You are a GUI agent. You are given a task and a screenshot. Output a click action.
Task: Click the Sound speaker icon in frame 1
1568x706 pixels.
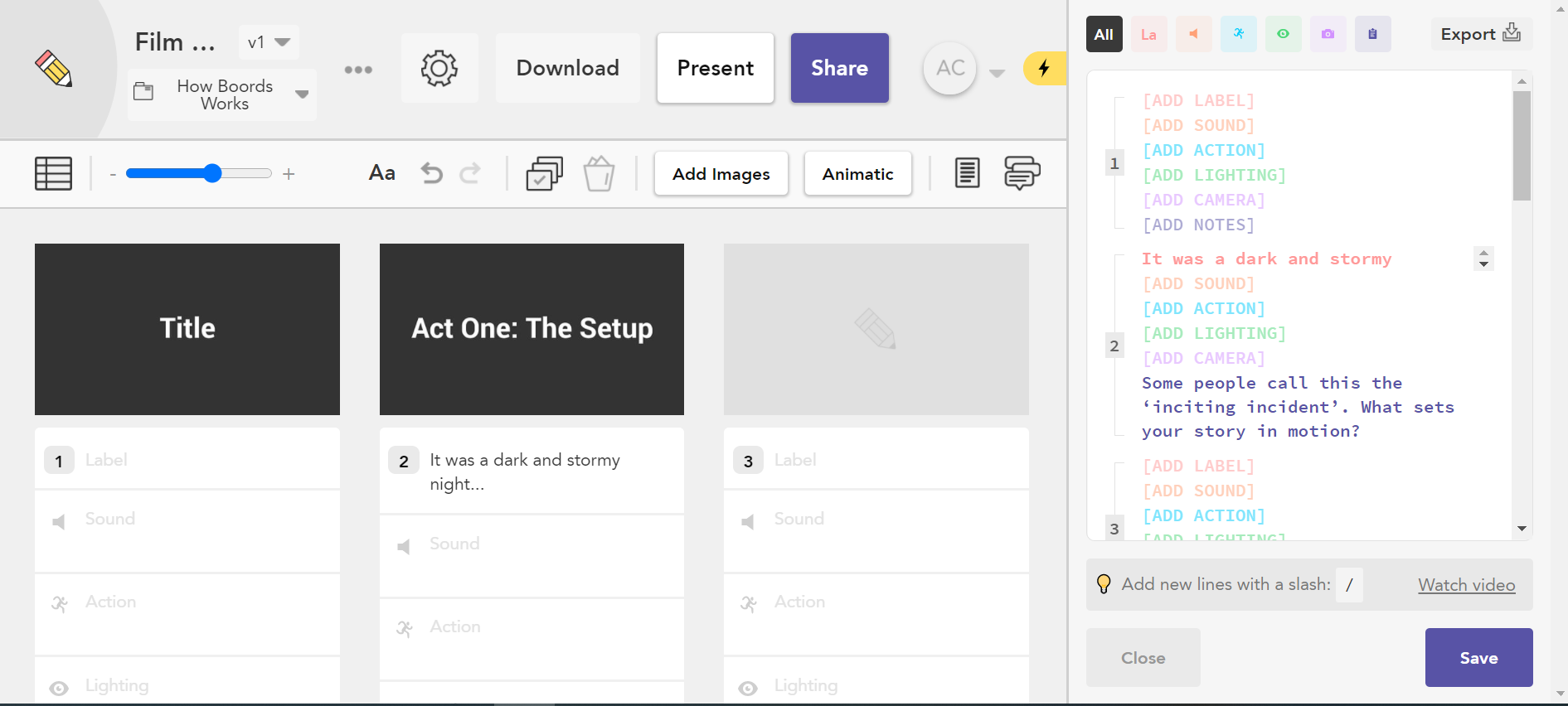pos(59,522)
